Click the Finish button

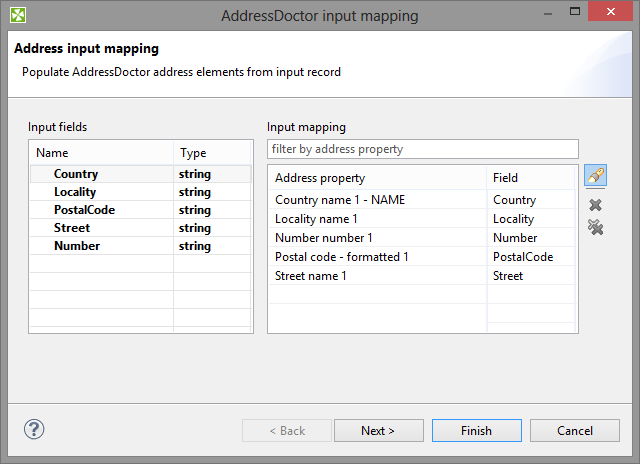pyautogui.click(x=476, y=430)
